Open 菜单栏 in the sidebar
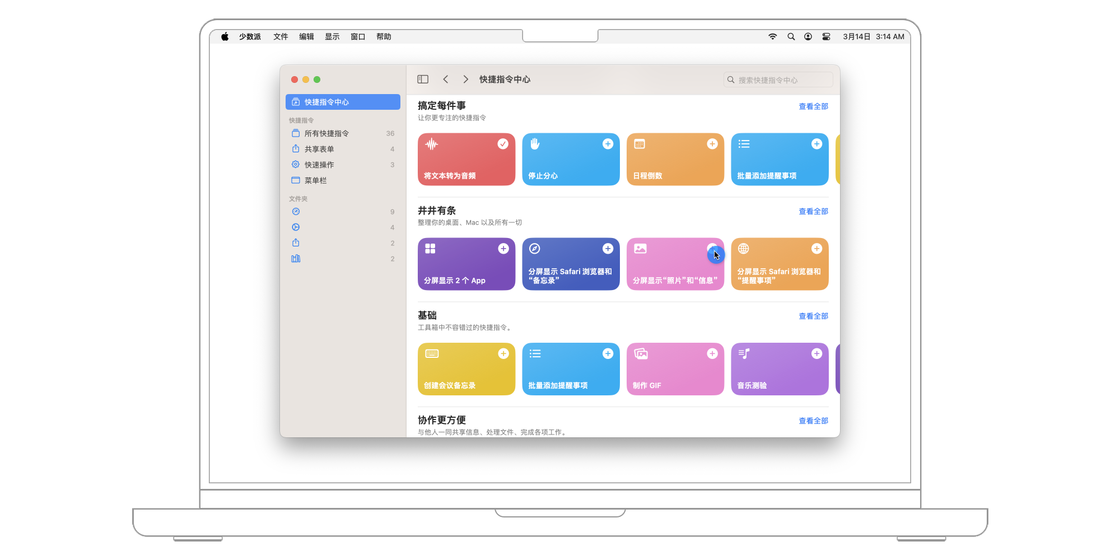1120x560 pixels. tap(343, 181)
